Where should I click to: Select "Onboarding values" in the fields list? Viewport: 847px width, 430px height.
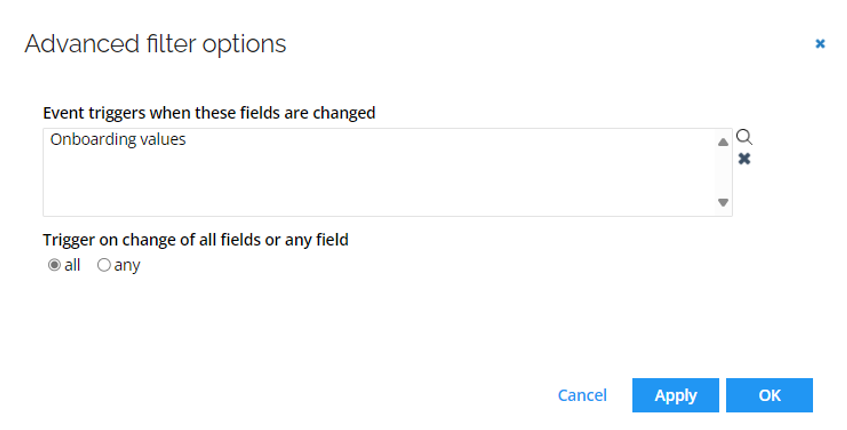(118, 140)
